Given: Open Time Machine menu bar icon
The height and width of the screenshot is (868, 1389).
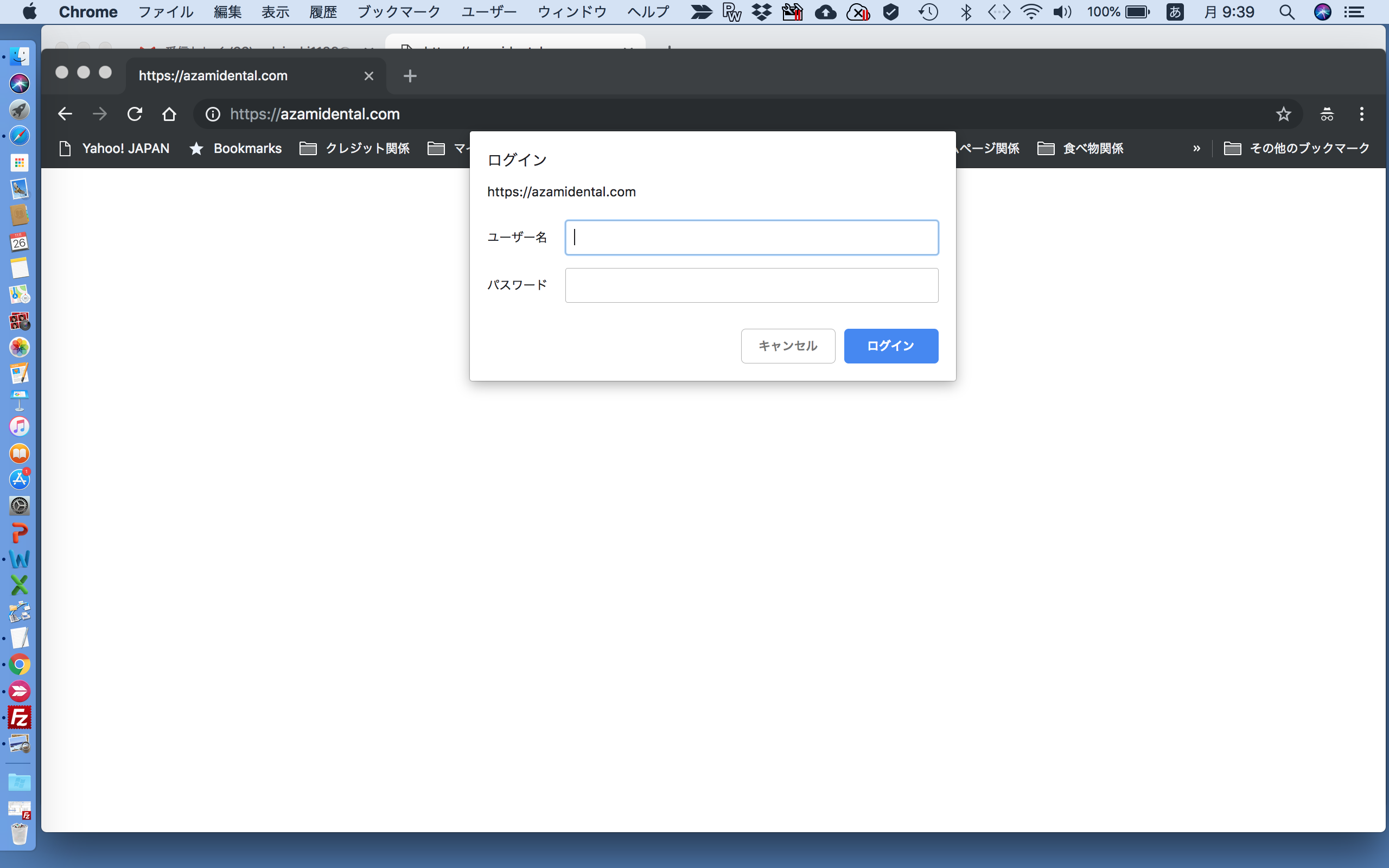Looking at the screenshot, I should (x=927, y=12).
